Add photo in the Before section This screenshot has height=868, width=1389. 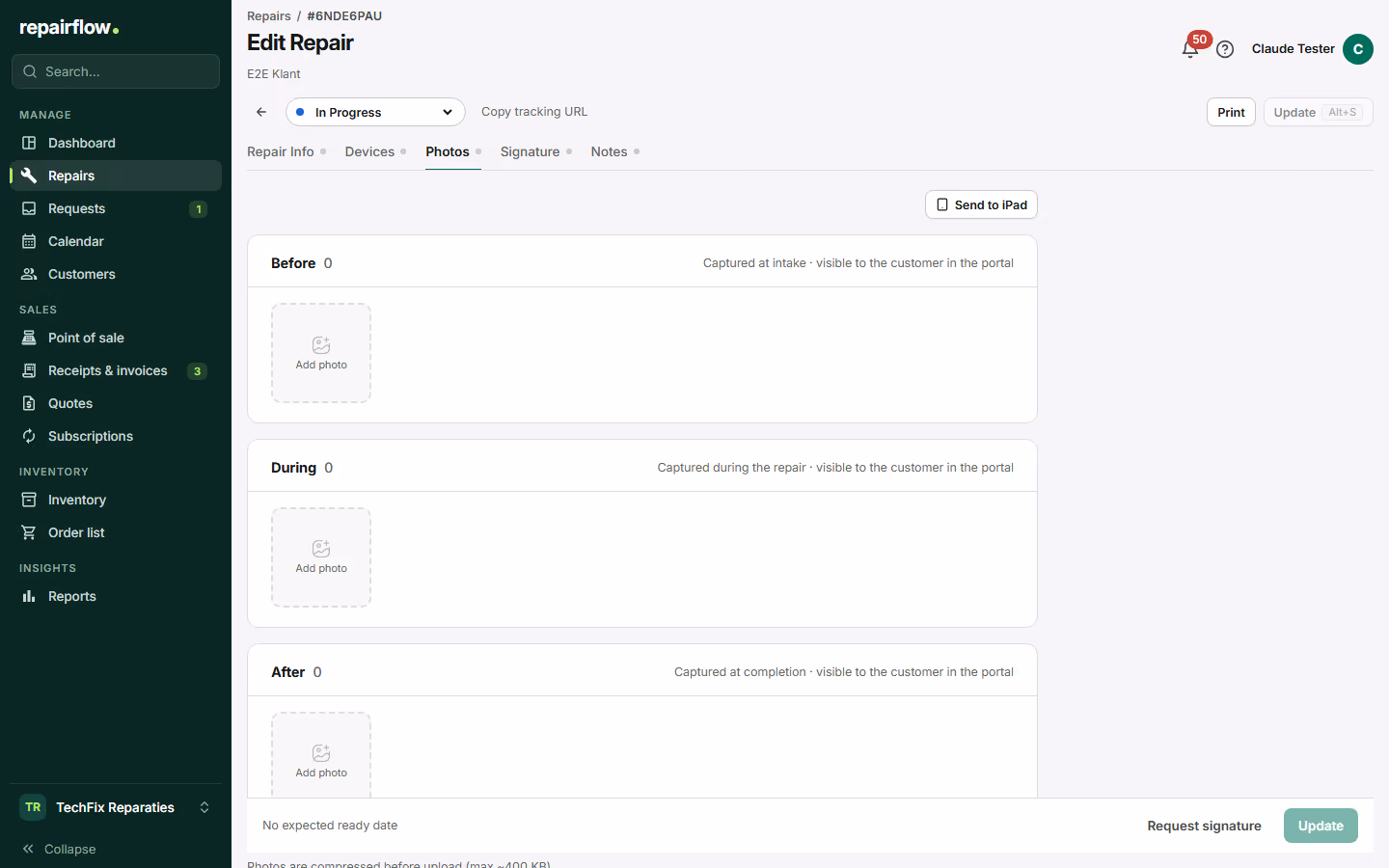point(321,353)
